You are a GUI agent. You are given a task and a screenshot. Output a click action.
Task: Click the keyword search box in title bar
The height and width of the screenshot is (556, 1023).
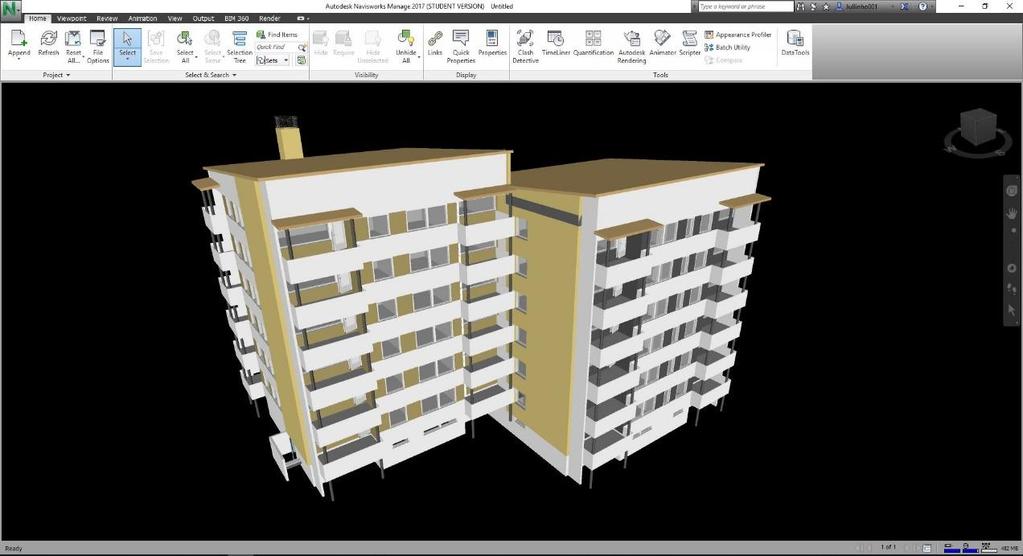click(746, 7)
